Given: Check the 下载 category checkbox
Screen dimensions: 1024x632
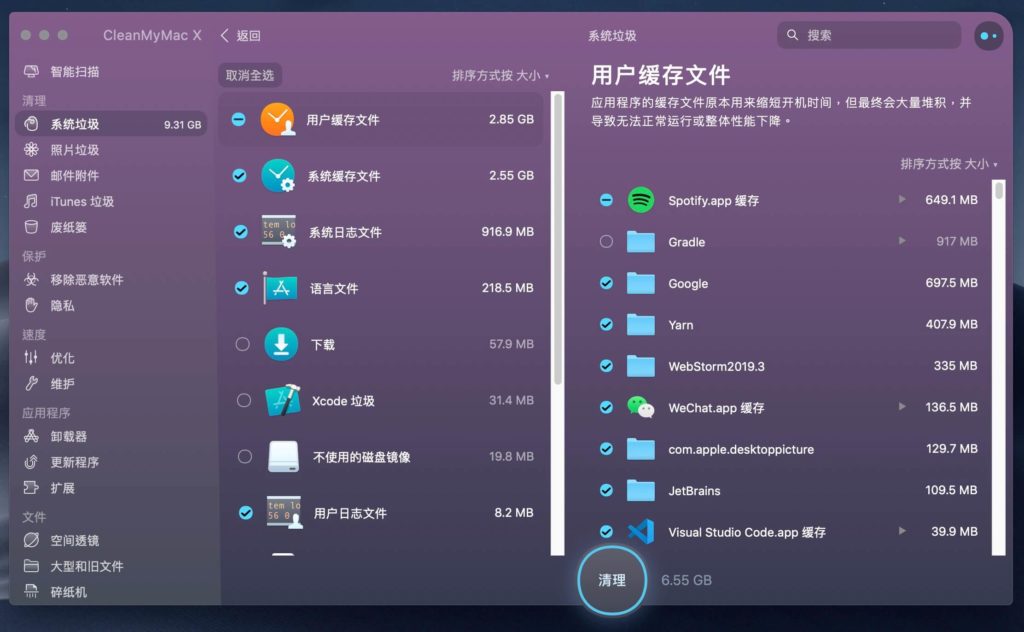Looking at the screenshot, I should [x=242, y=344].
